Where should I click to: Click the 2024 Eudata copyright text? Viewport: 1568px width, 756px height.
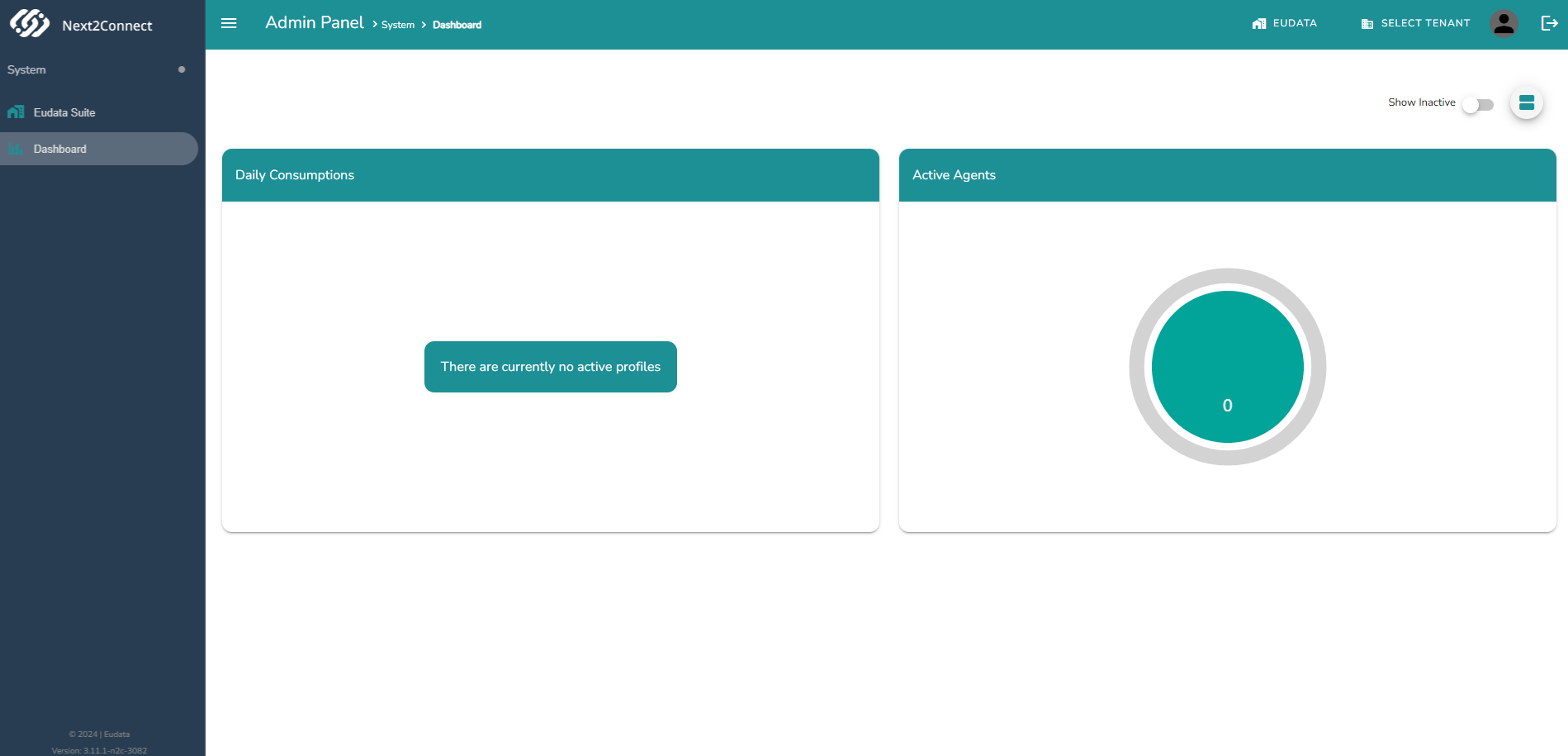[99, 734]
